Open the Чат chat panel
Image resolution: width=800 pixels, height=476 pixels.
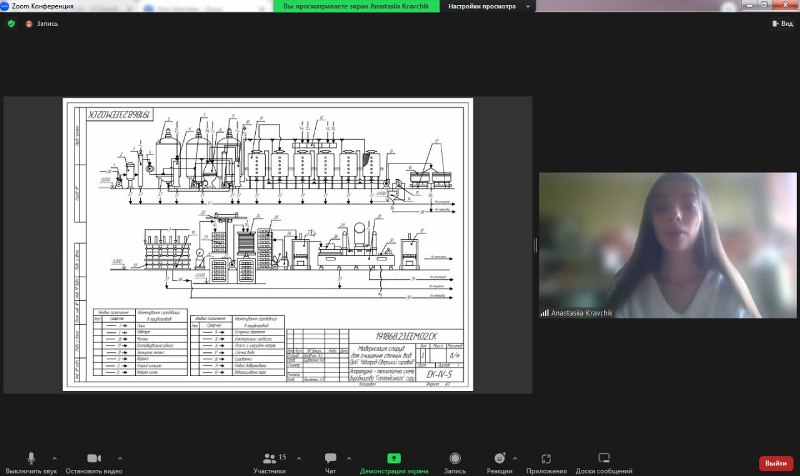(x=330, y=458)
